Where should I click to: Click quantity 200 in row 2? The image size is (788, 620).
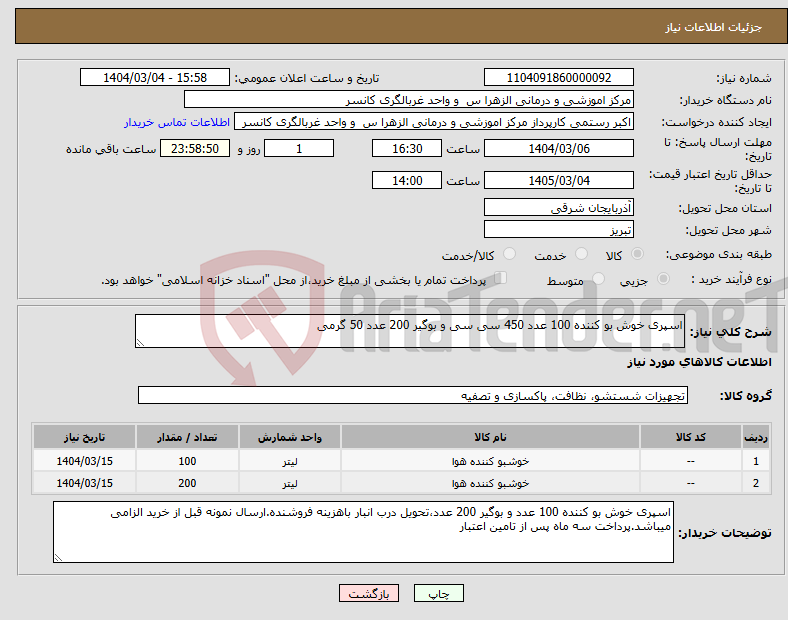[187, 483]
